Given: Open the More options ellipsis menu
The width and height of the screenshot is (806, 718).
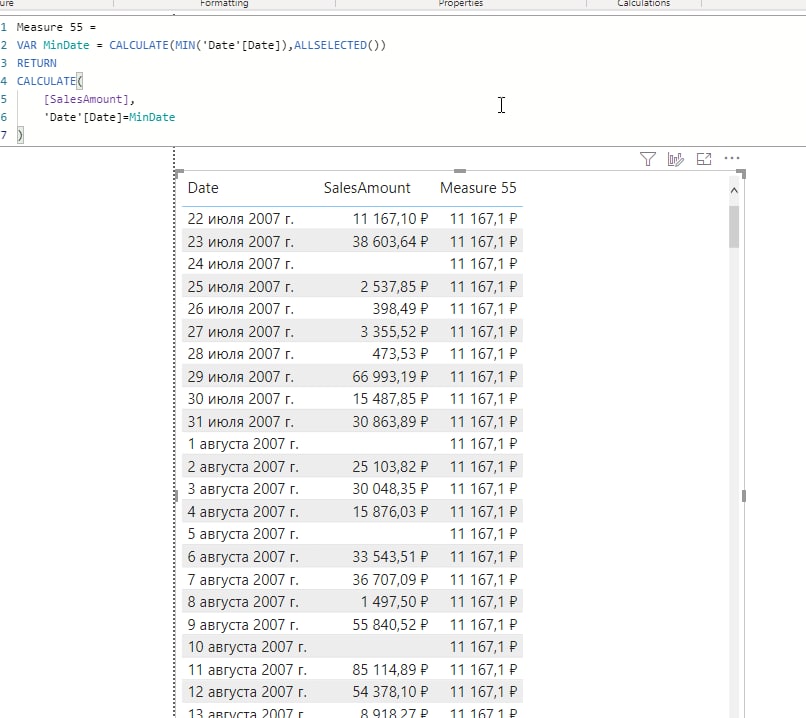Looking at the screenshot, I should click(731, 158).
